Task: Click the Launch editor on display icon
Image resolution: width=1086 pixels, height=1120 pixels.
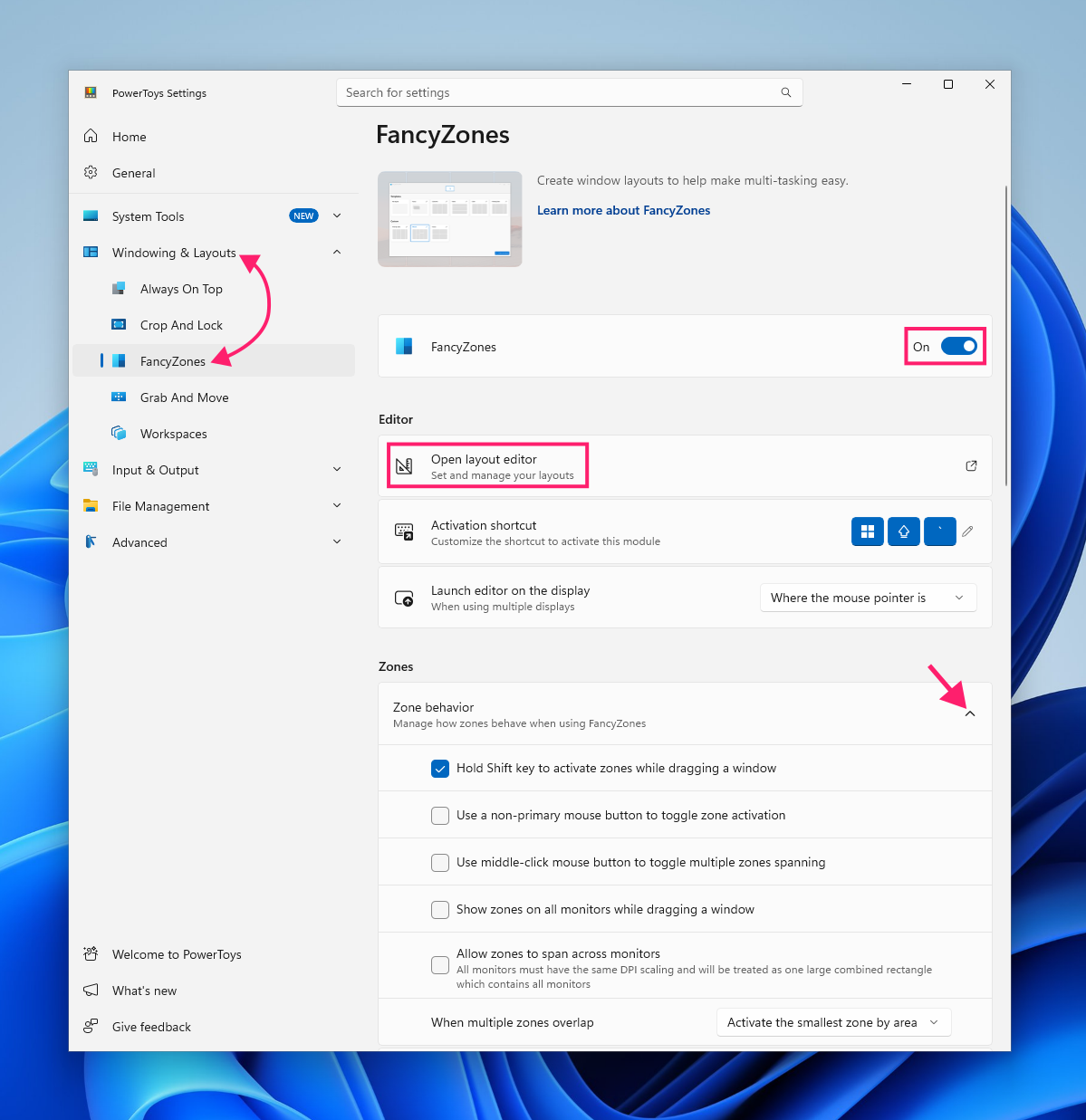Action: click(404, 598)
